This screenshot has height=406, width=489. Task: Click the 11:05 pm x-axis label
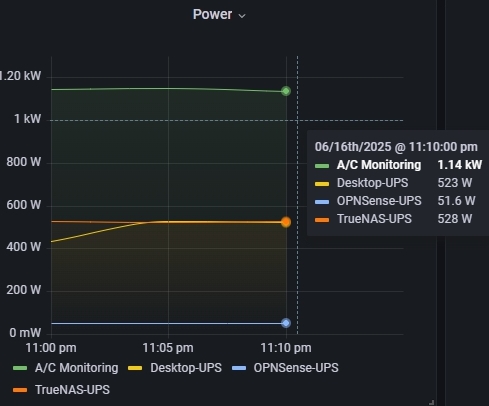coord(168,348)
